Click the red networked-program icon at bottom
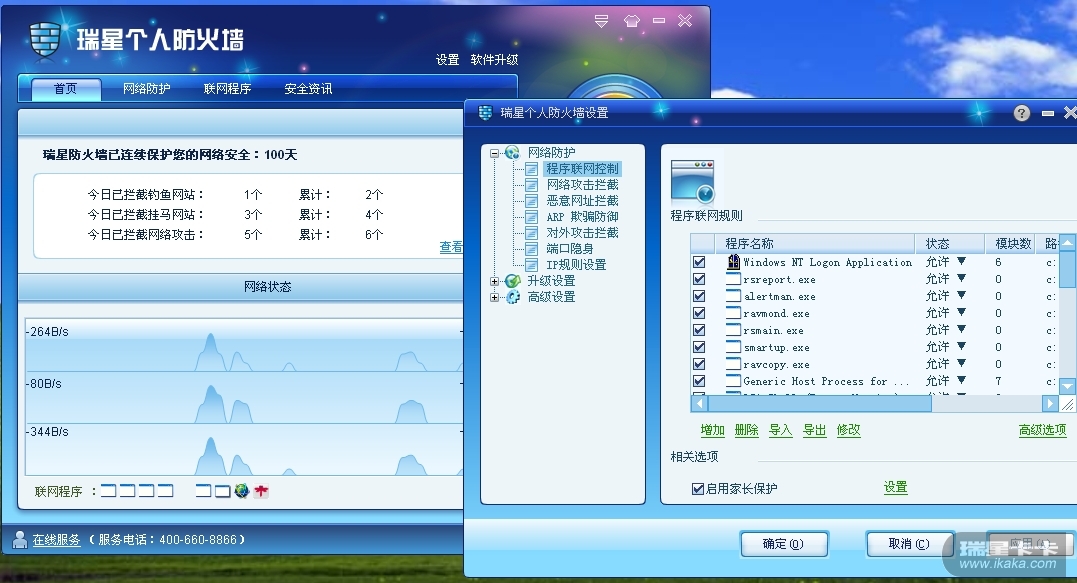The height and width of the screenshot is (583, 1077). click(x=261, y=490)
